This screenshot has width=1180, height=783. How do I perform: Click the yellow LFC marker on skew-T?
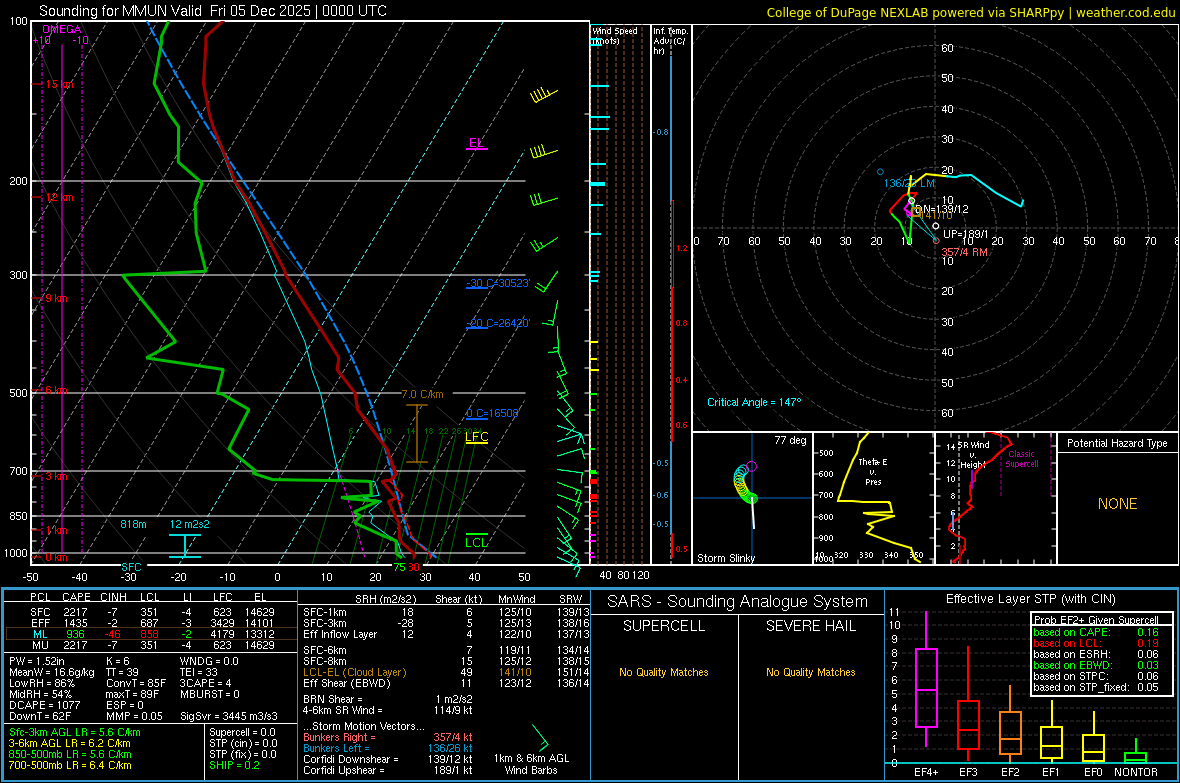coord(476,437)
